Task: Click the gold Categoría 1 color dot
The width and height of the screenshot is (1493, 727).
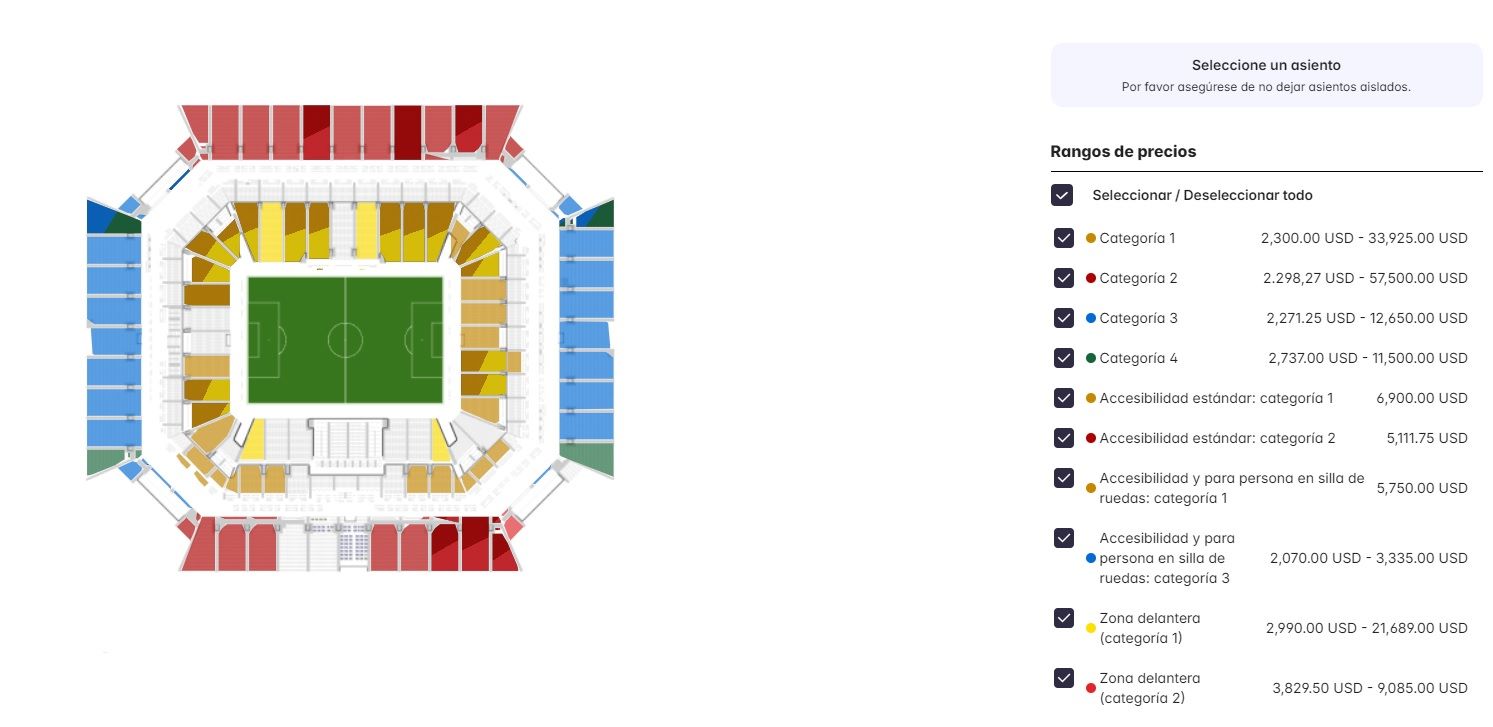Action: 1091,238
